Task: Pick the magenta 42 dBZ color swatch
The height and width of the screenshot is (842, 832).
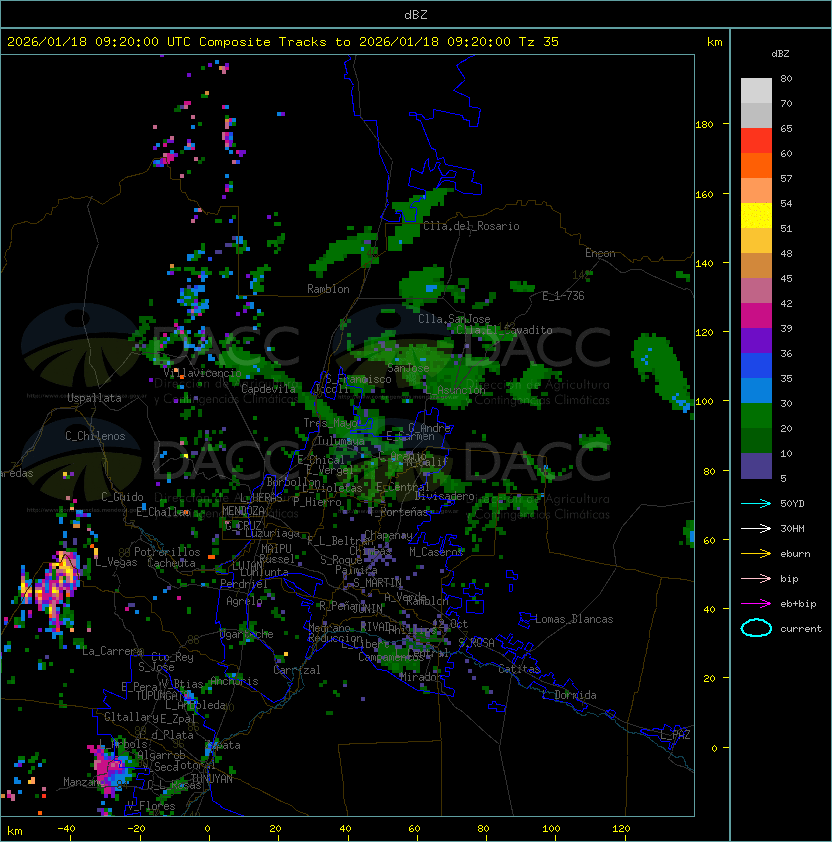Action: [756, 315]
